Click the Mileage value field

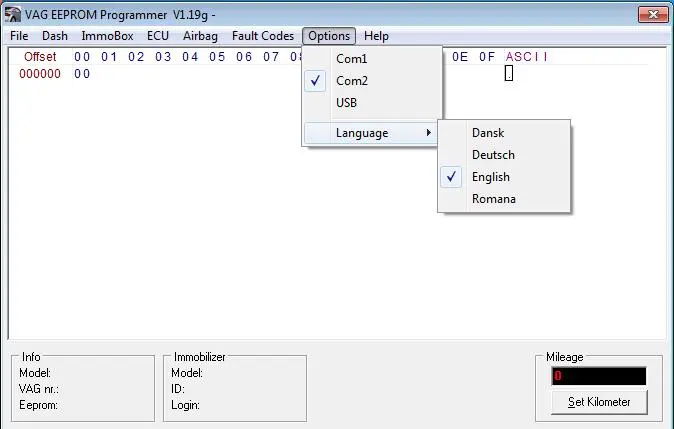pos(598,376)
